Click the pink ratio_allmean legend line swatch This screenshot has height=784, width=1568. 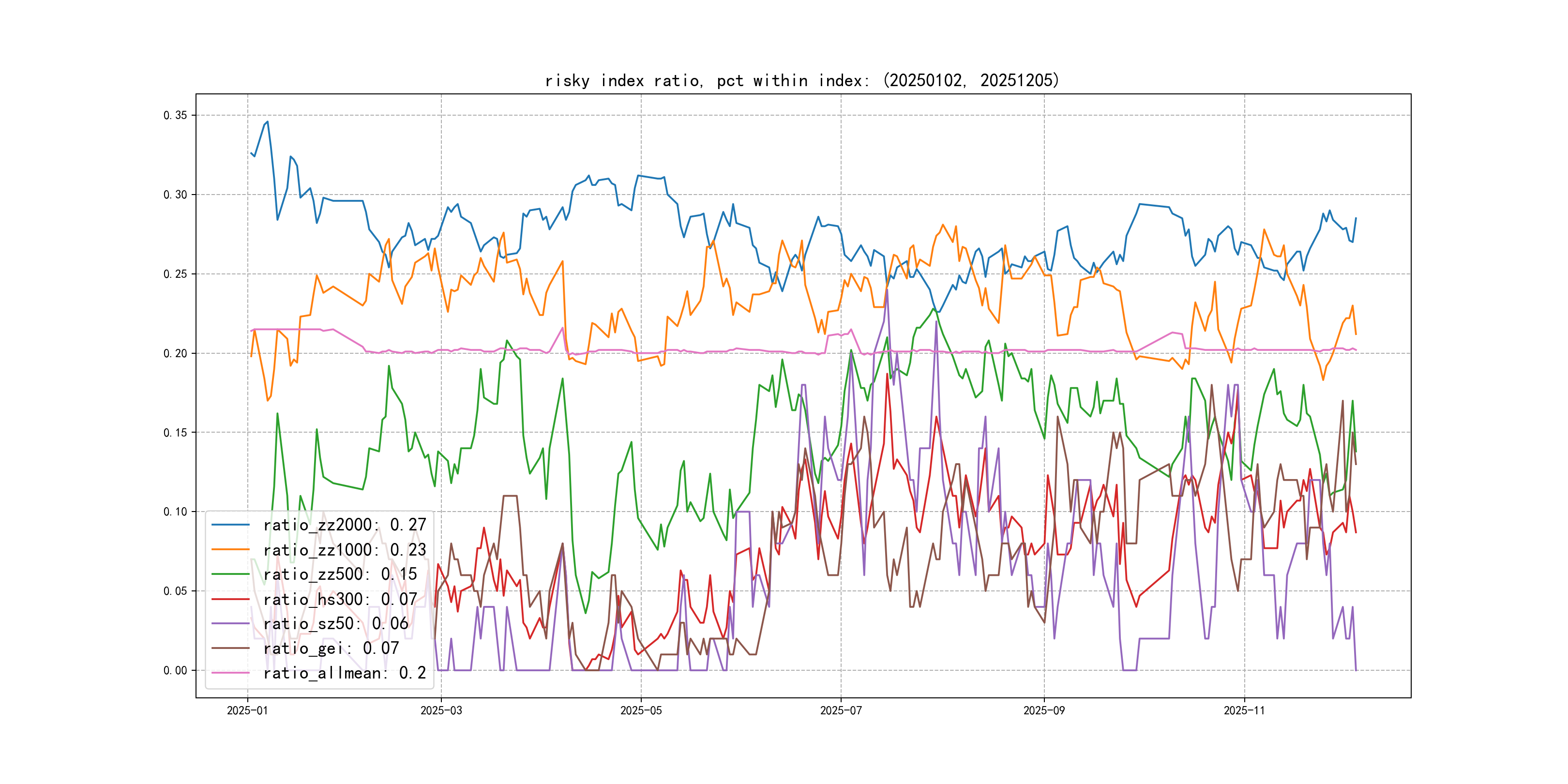coord(230,673)
